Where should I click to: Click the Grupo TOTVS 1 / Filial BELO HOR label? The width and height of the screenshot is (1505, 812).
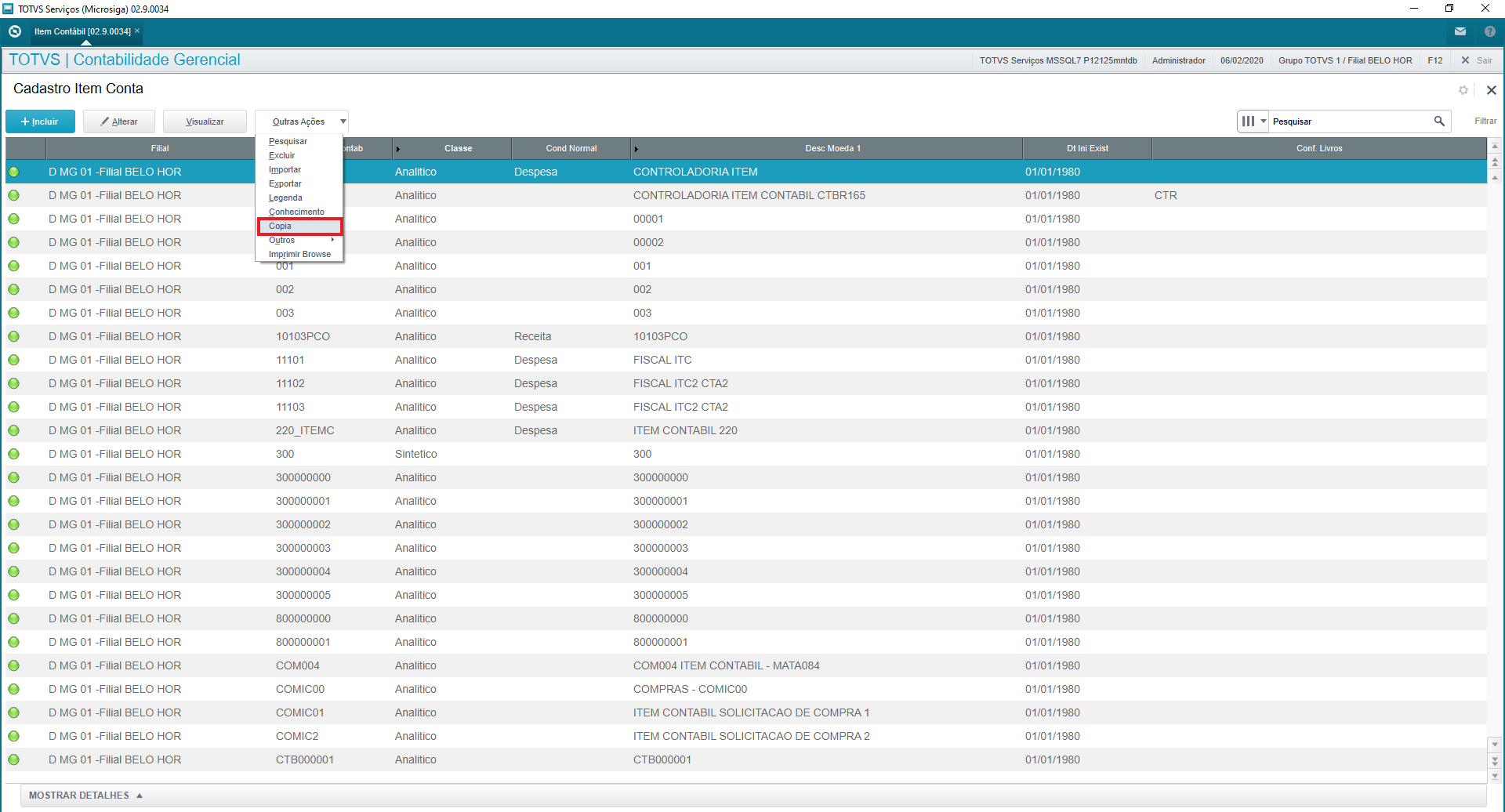(x=1345, y=60)
